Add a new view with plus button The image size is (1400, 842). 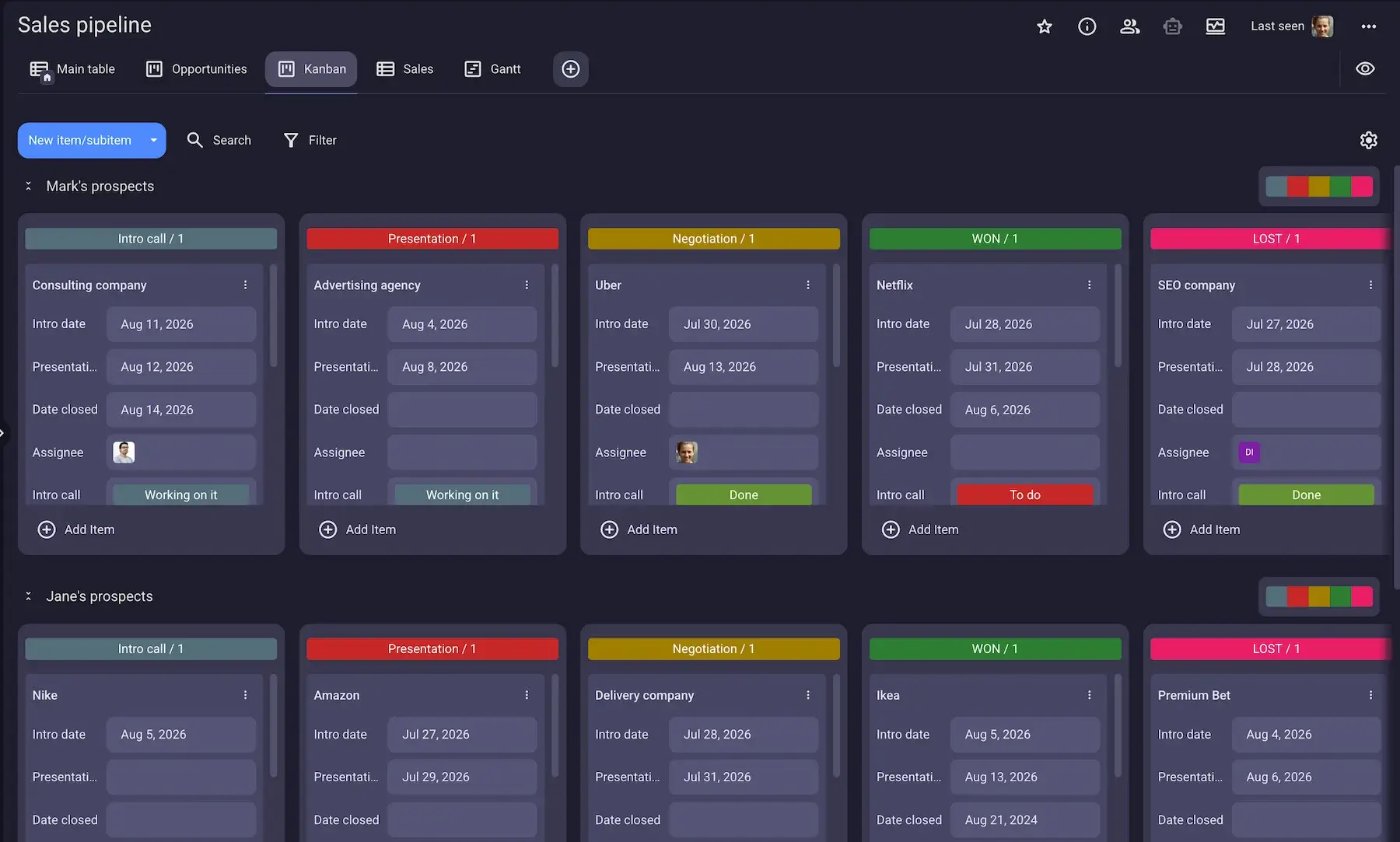point(571,69)
